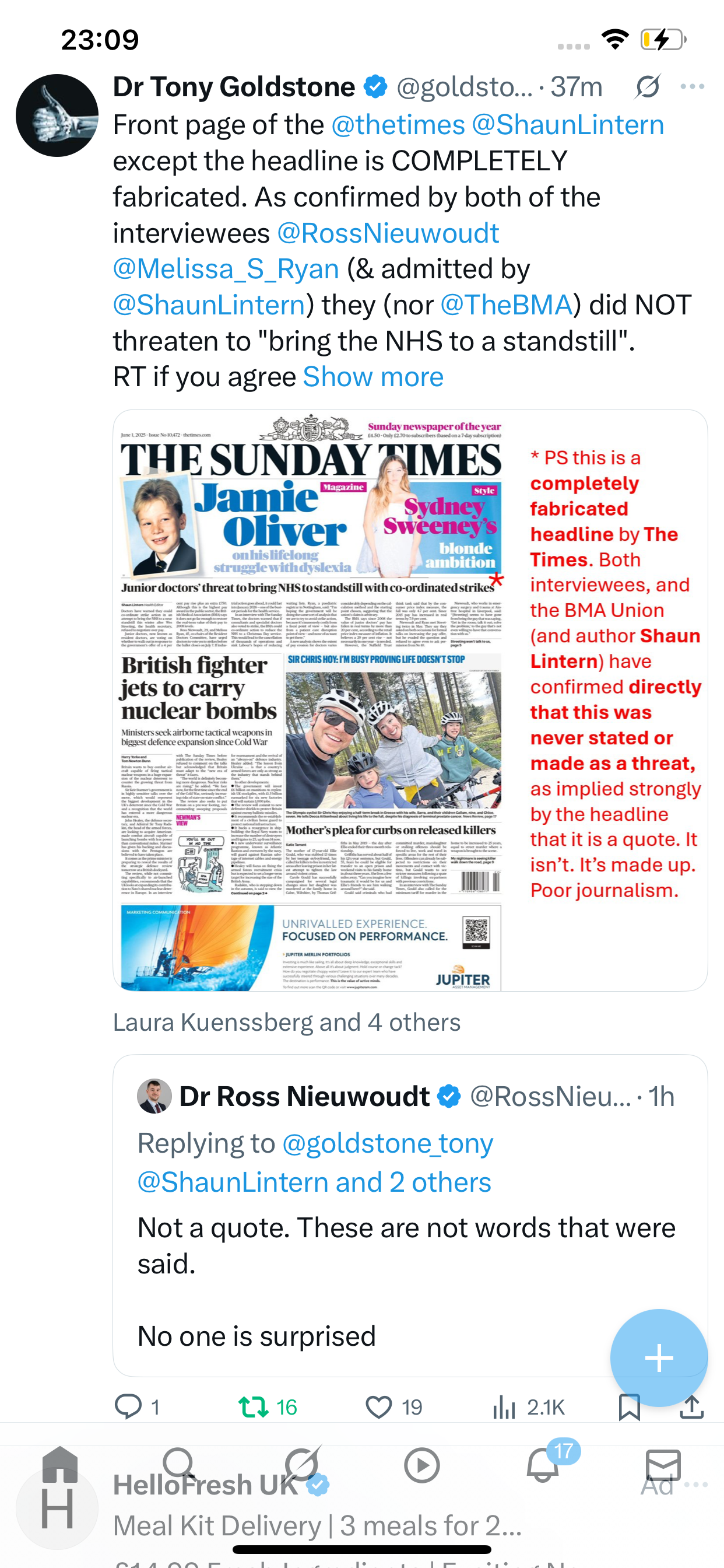Bookmark the tweet with the bookmark icon
724x1568 pixels.
pos(629,1406)
